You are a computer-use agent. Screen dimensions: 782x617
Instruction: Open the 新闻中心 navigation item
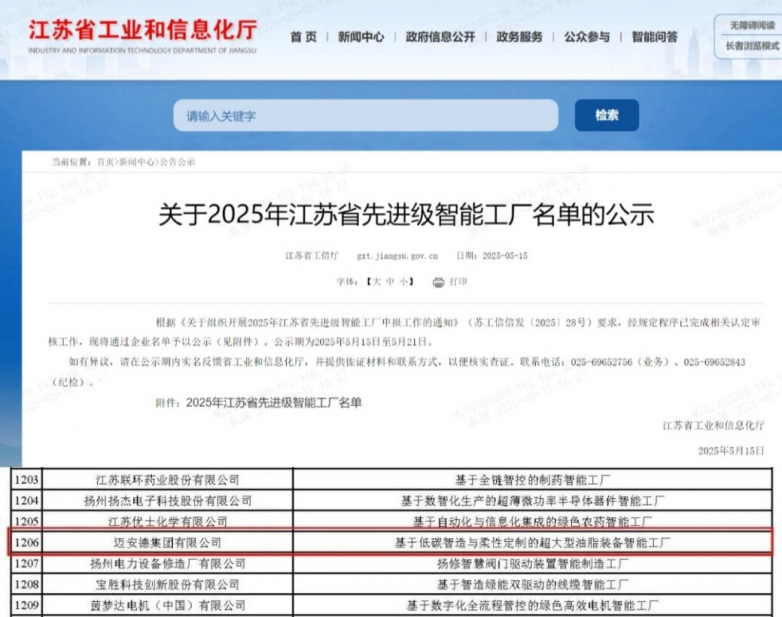(x=361, y=37)
